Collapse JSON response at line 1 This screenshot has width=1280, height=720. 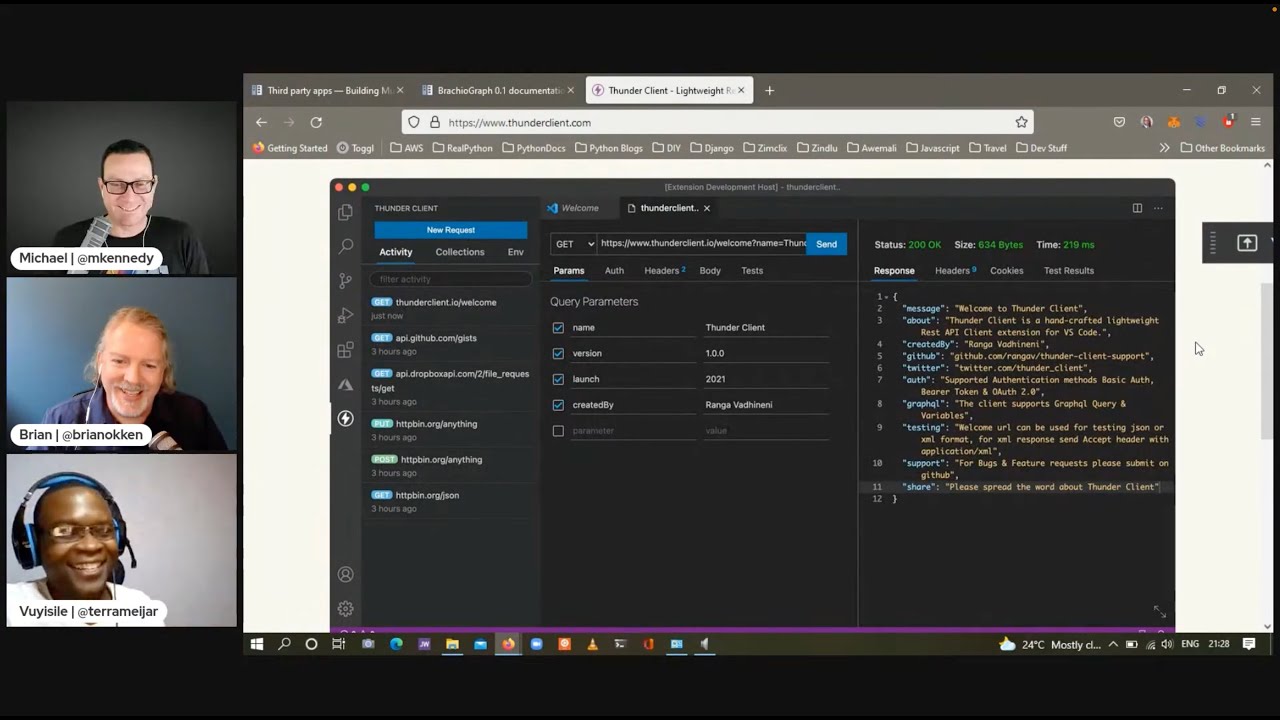click(886, 297)
